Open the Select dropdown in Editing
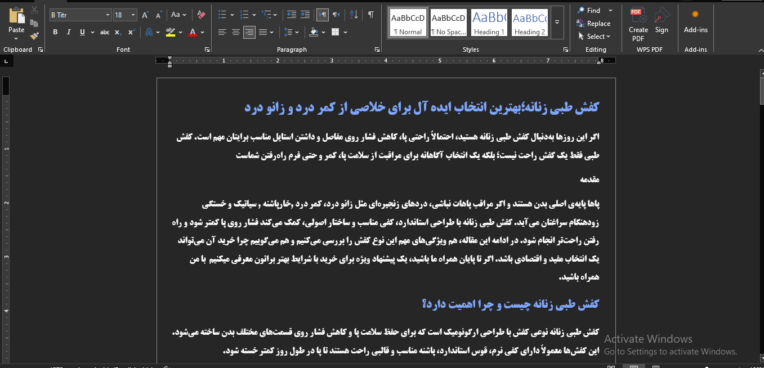 (593, 37)
